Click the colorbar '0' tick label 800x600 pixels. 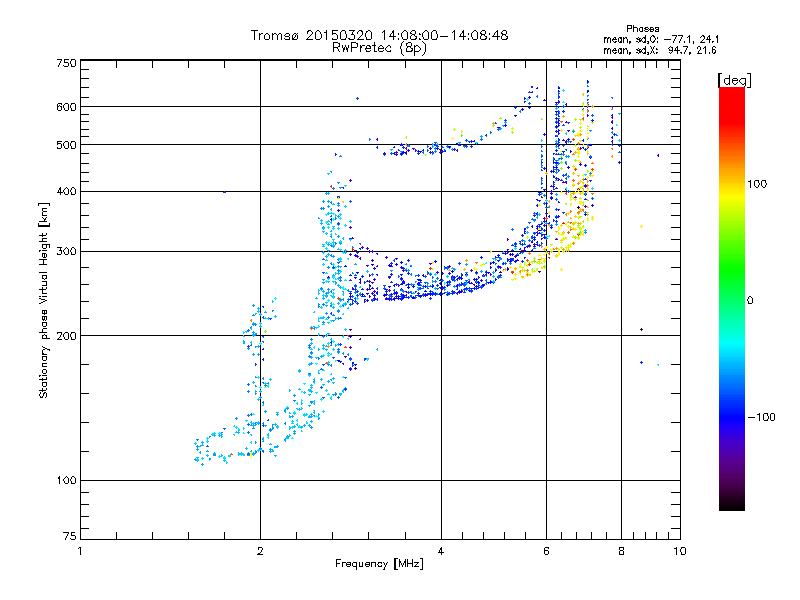coord(750,301)
